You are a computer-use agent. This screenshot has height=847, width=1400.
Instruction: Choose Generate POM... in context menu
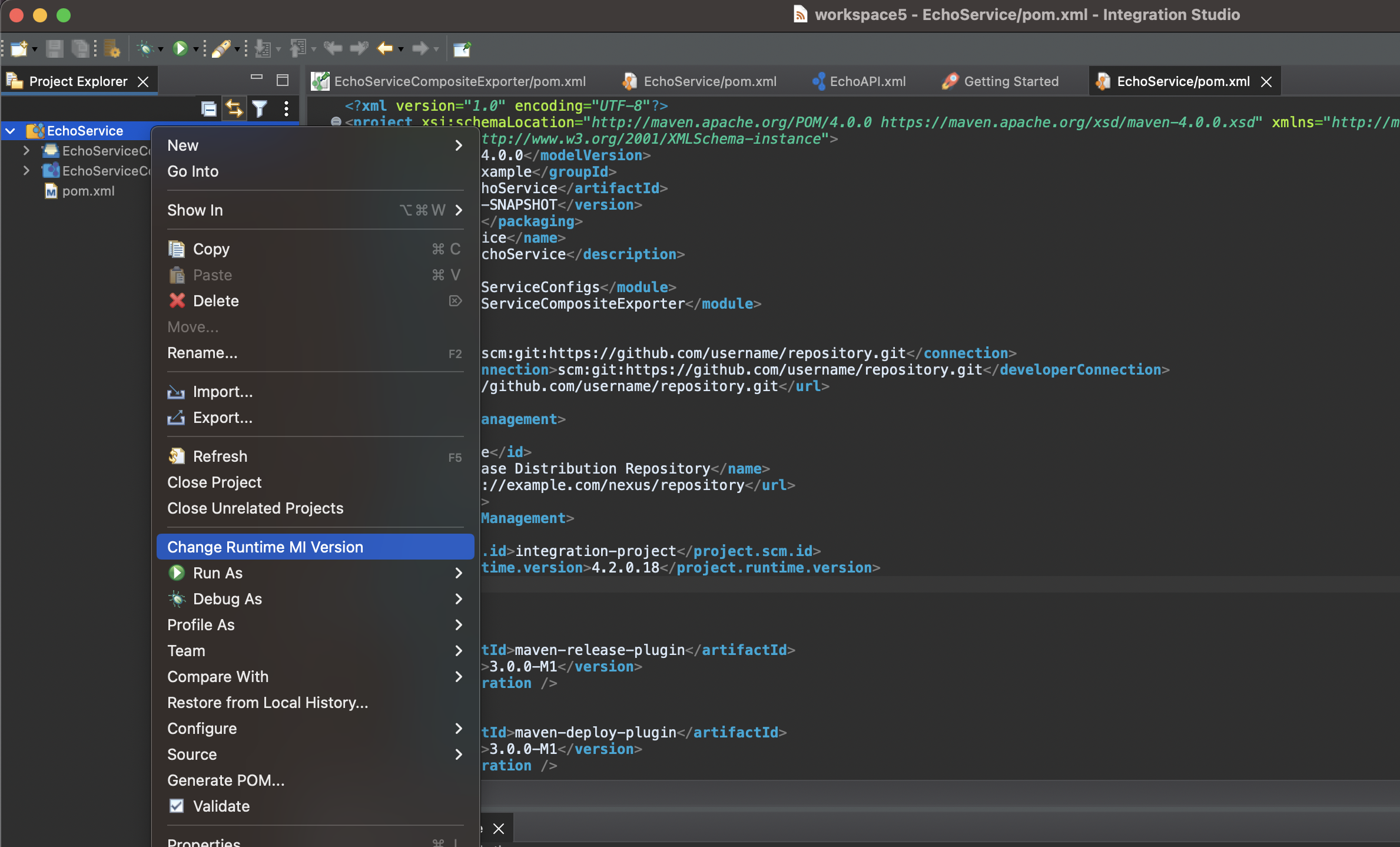coord(315,780)
